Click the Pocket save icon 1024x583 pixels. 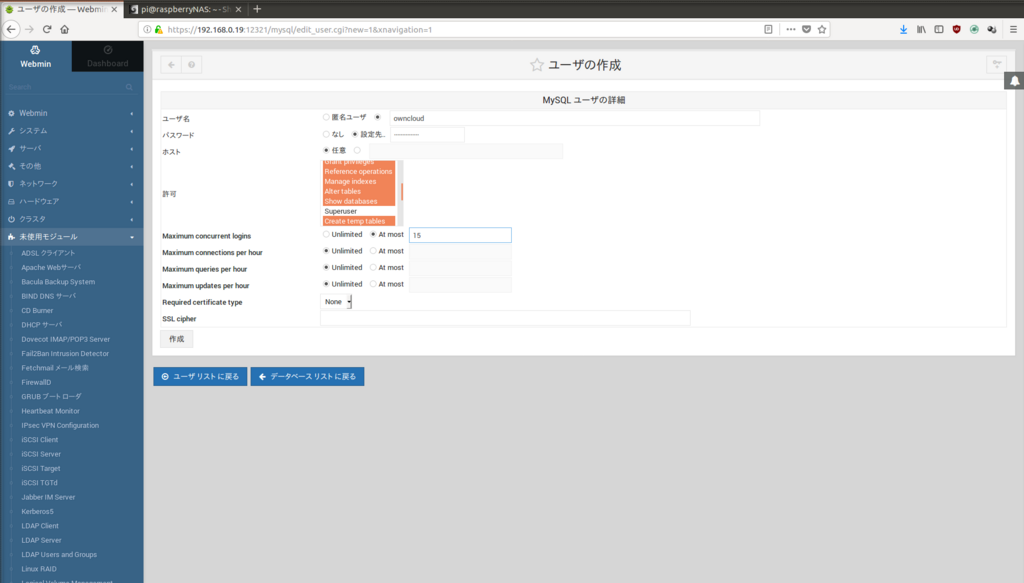tap(807, 29)
